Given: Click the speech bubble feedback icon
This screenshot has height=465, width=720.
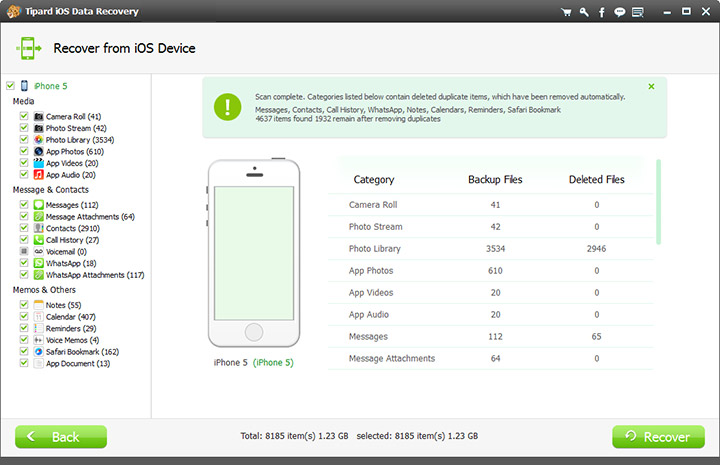Looking at the screenshot, I should [619, 12].
